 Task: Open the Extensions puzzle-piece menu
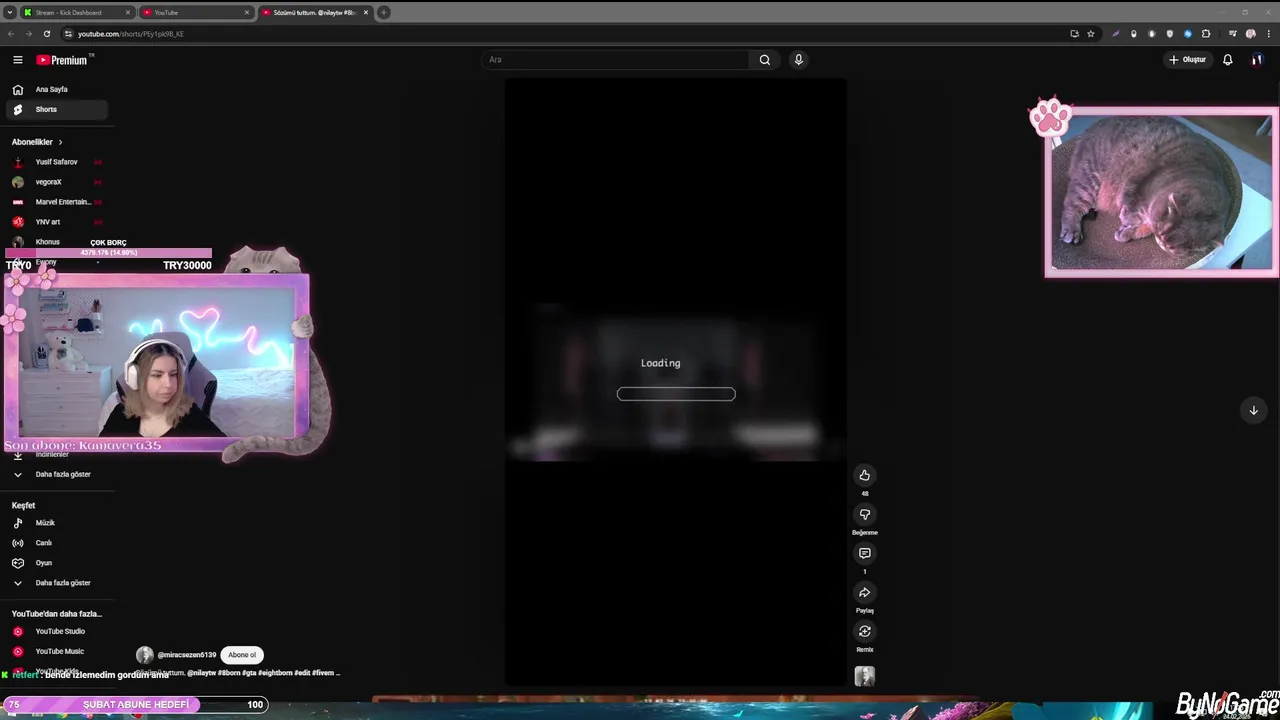1206,34
